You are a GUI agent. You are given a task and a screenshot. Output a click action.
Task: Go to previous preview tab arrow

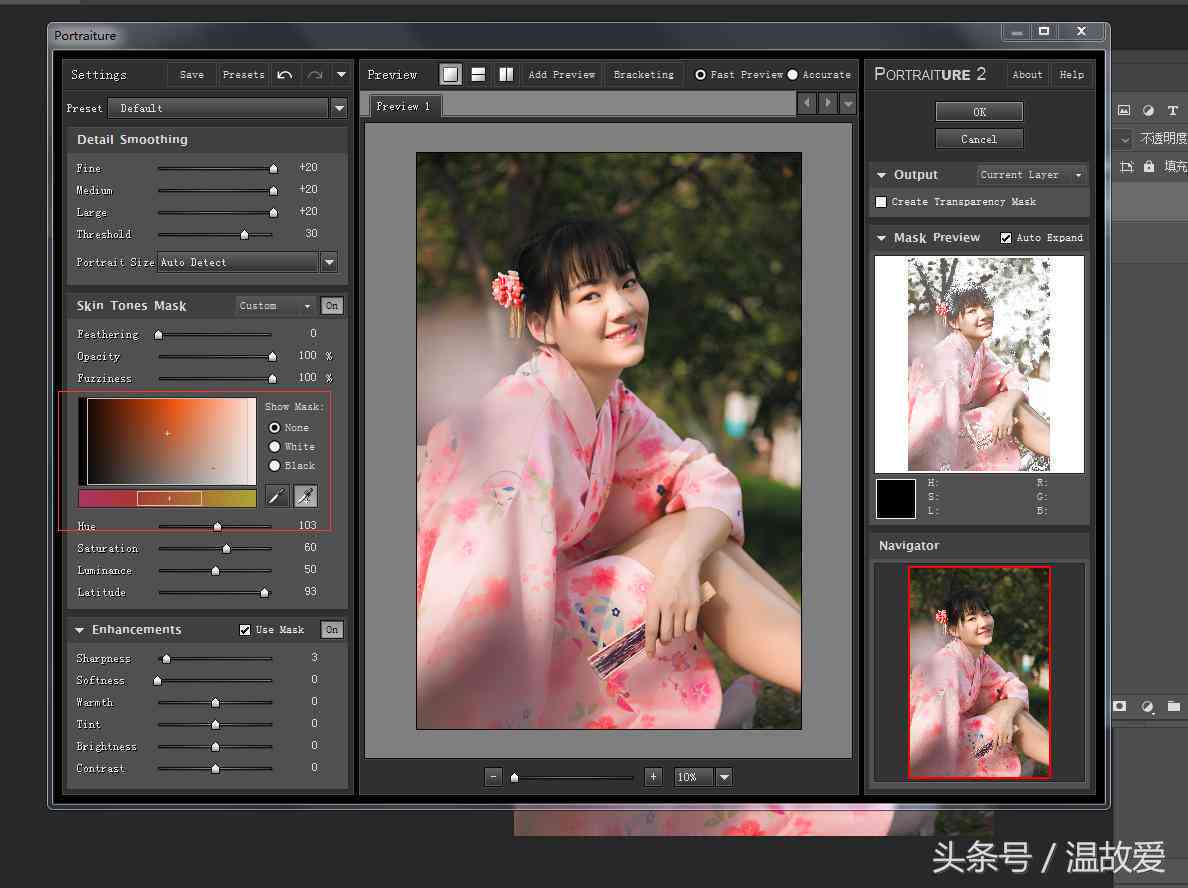click(807, 102)
